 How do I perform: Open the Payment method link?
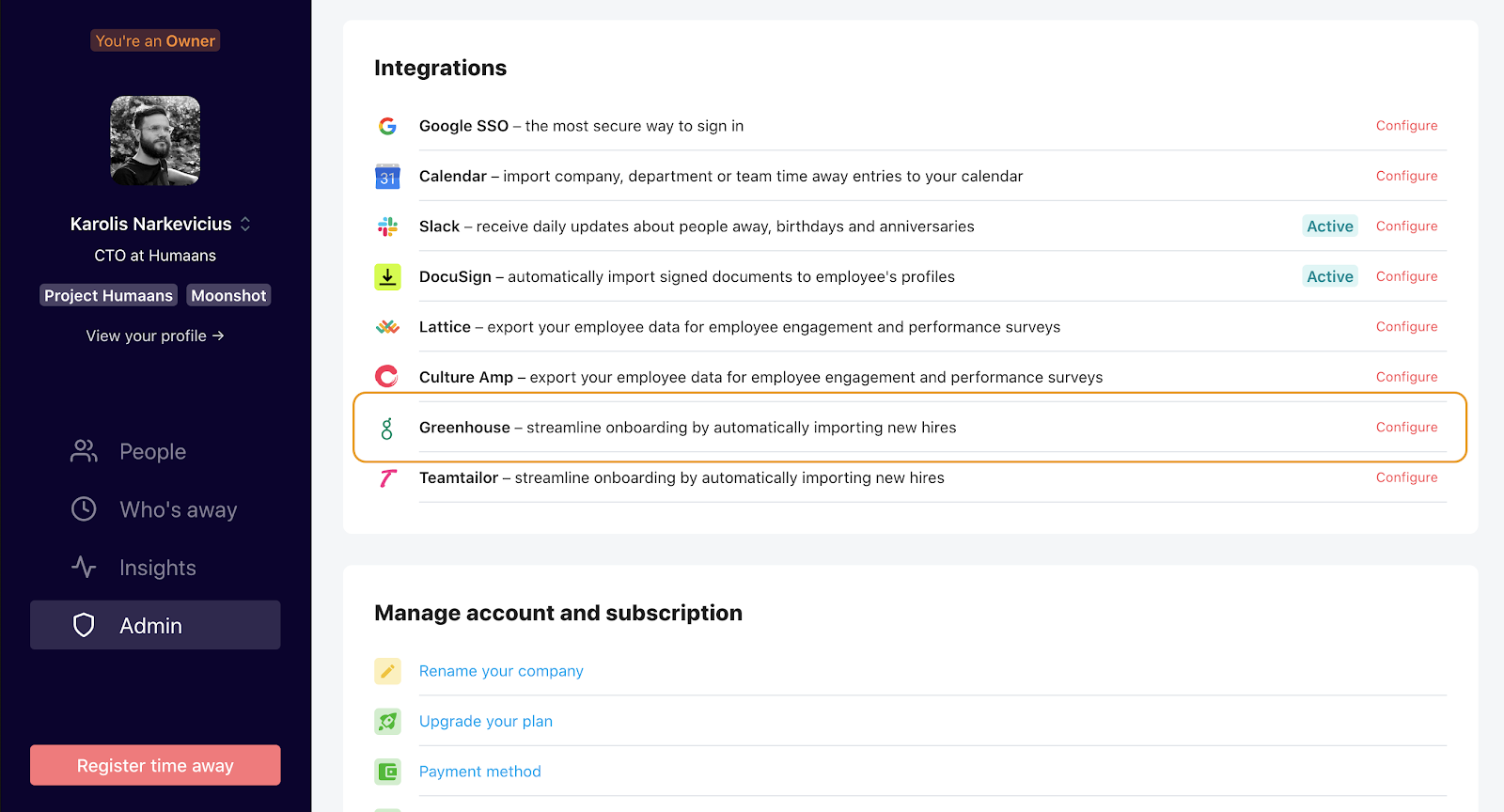click(480, 772)
